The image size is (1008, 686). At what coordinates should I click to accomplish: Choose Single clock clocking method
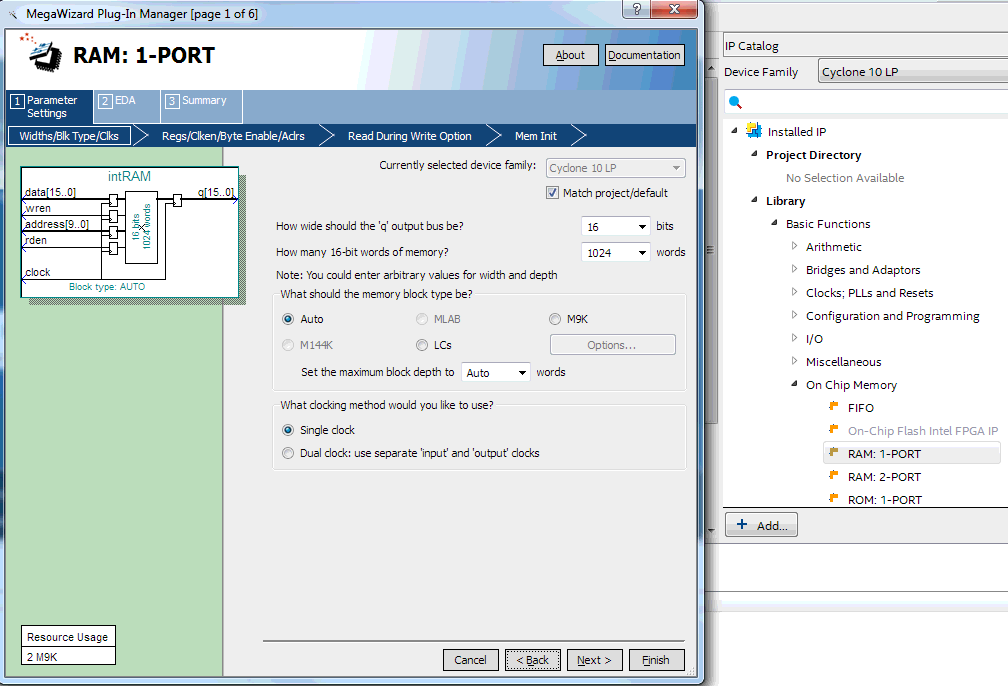pos(288,430)
